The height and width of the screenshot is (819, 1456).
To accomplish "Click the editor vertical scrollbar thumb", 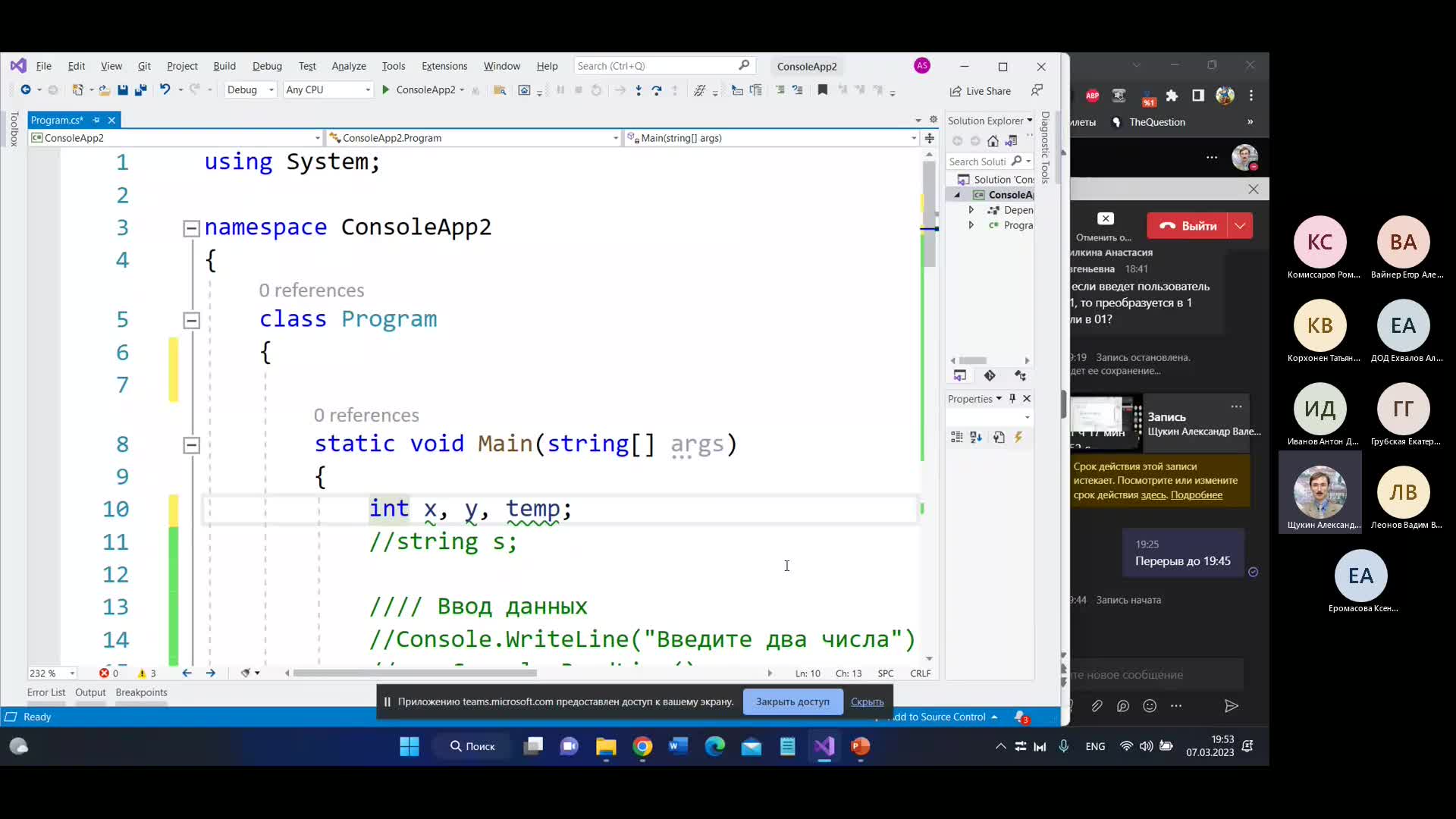I will (x=929, y=214).
